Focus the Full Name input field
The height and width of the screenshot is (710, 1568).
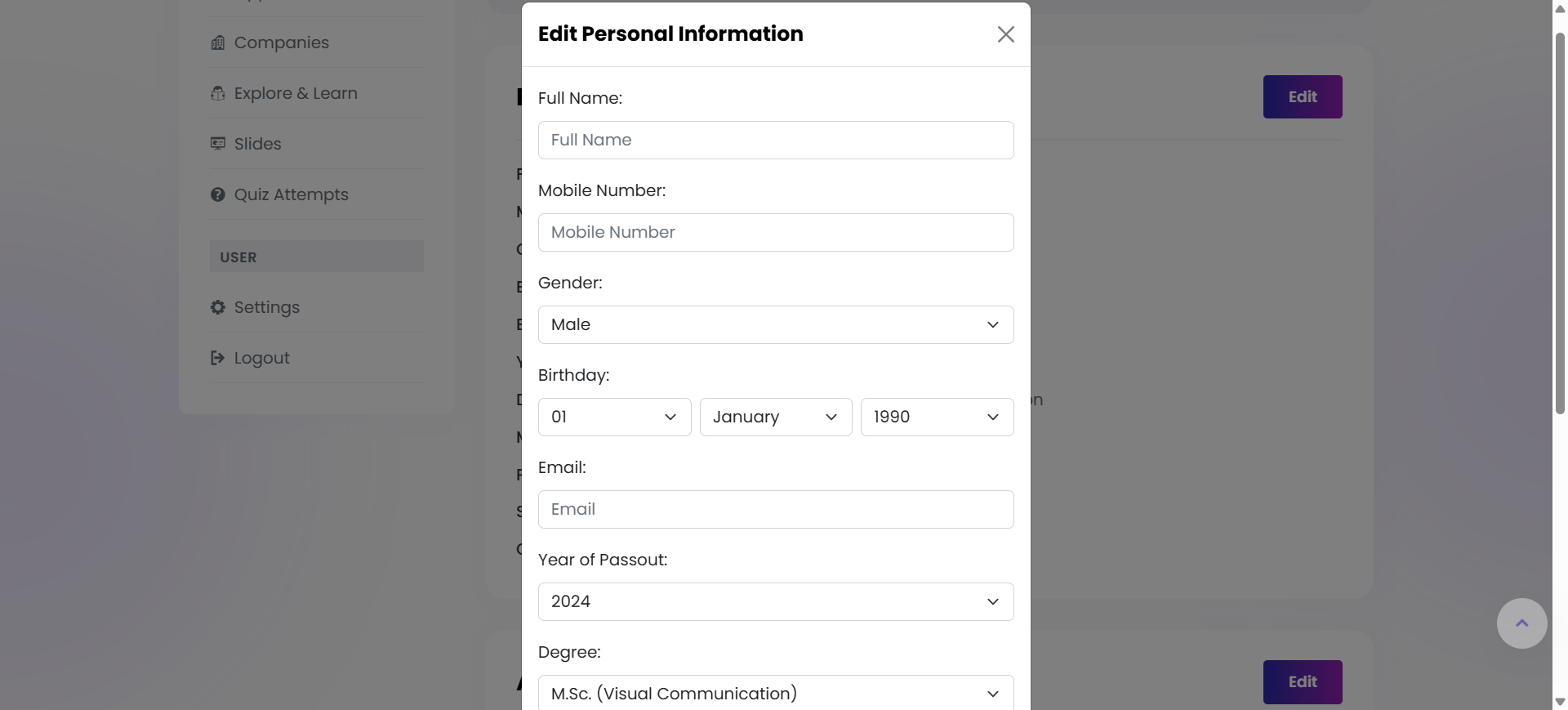pos(775,140)
